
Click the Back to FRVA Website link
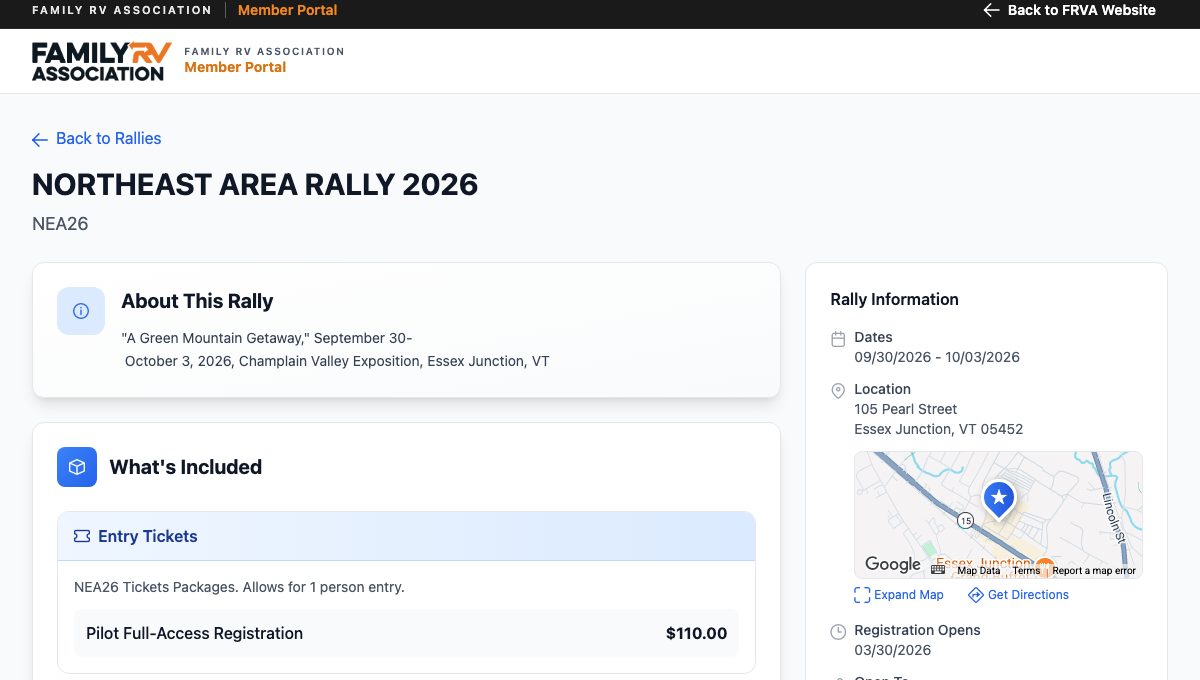1069,10
